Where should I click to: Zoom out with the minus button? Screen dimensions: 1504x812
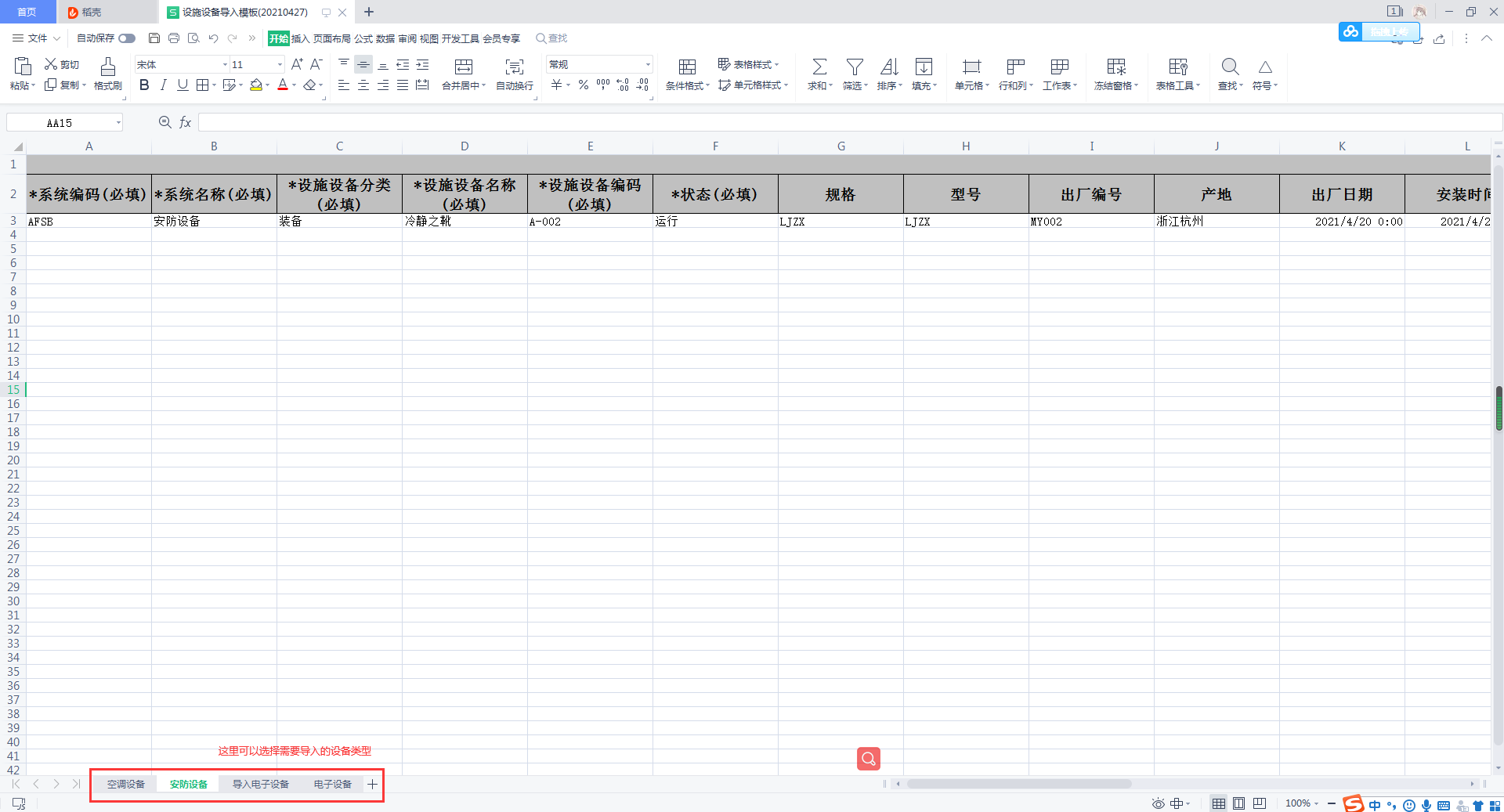[1332, 803]
